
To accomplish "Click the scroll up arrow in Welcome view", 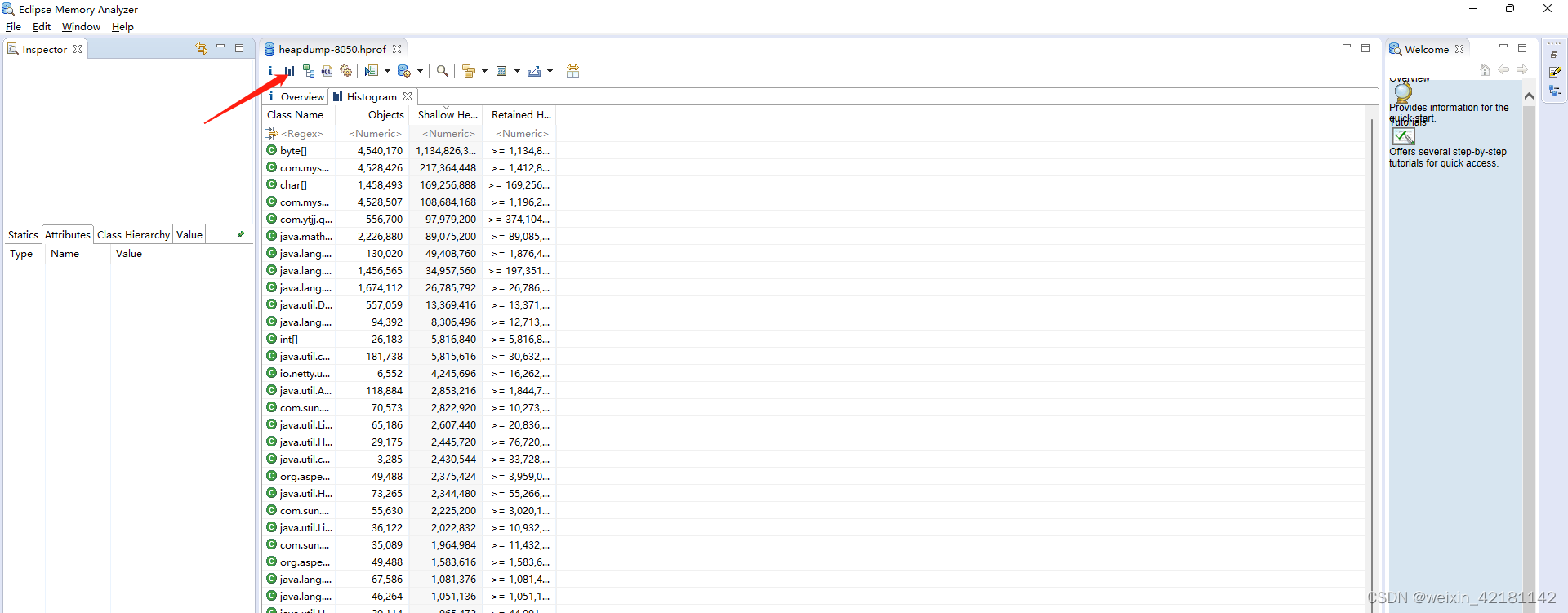I will 1529,96.
